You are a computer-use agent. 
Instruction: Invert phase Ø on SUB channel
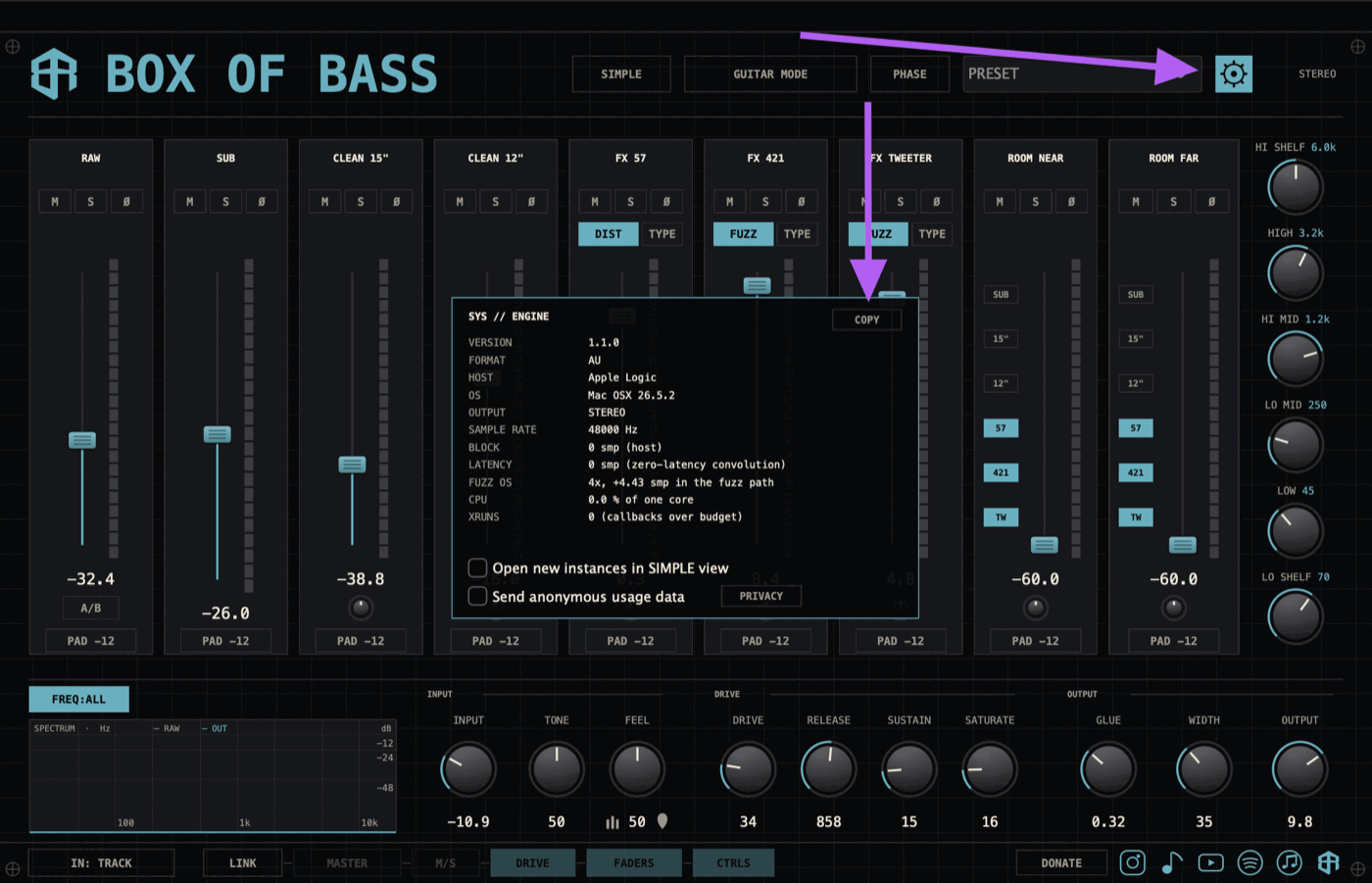pyautogui.click(x=262, y=202)
